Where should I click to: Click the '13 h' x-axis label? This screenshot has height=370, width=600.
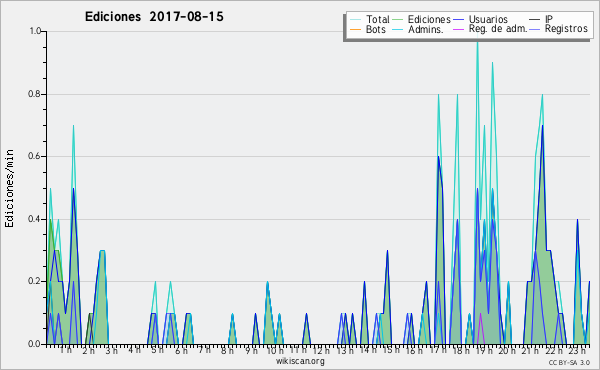[x=345, y=351]
